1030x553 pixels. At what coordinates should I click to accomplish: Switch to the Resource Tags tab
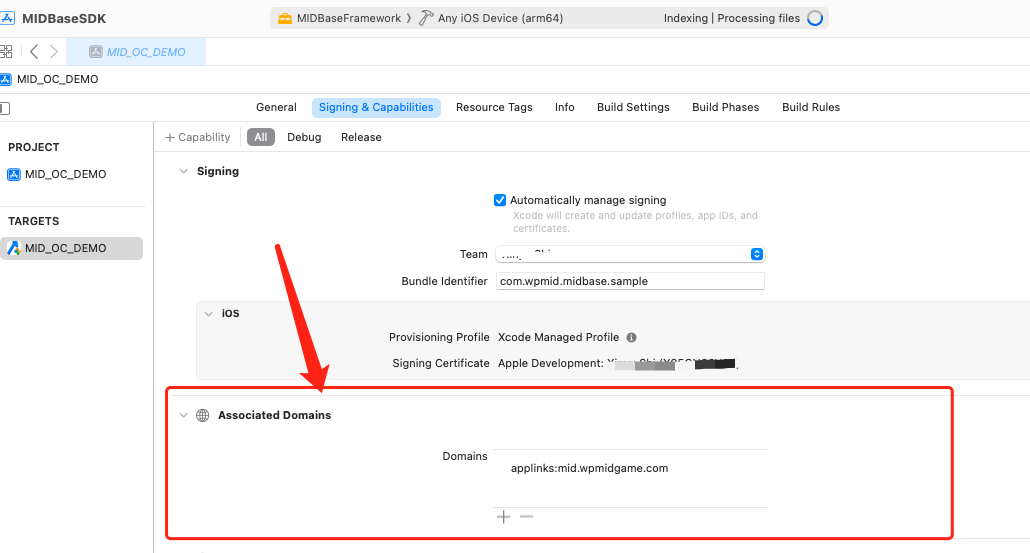tap(494, 107)
